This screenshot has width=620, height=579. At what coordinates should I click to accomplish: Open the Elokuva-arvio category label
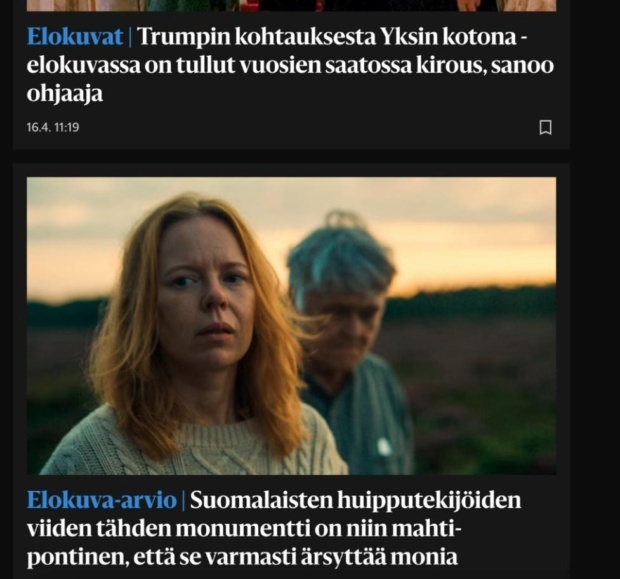click(102, 500)
